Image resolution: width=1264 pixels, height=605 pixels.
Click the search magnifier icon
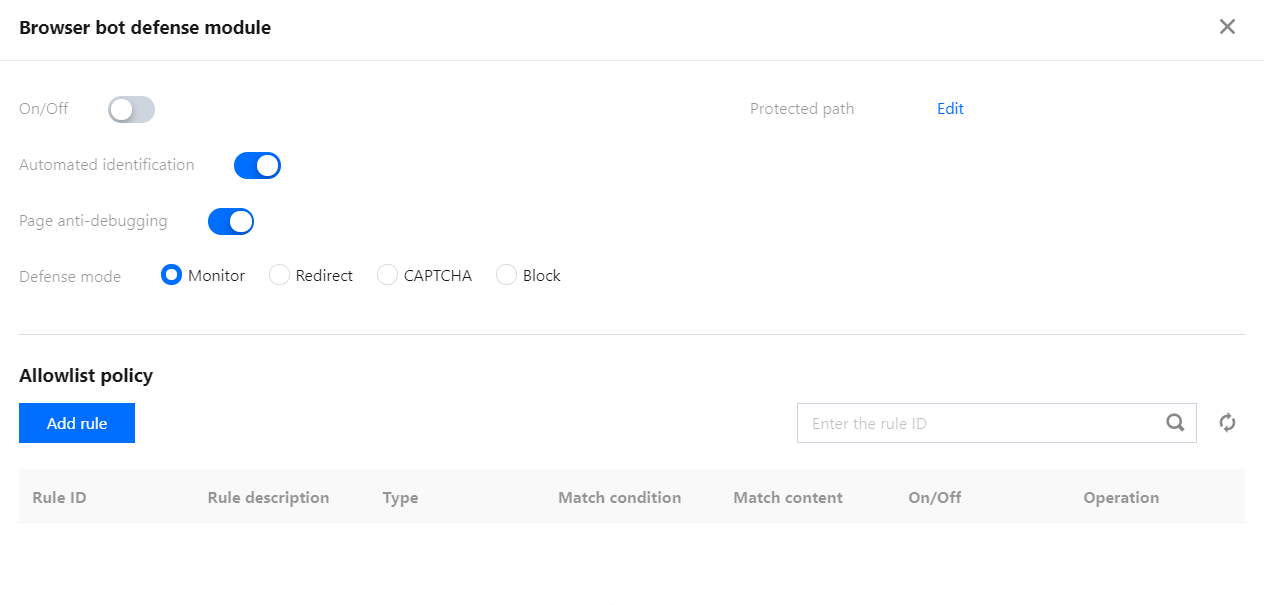click(1175, 423)
